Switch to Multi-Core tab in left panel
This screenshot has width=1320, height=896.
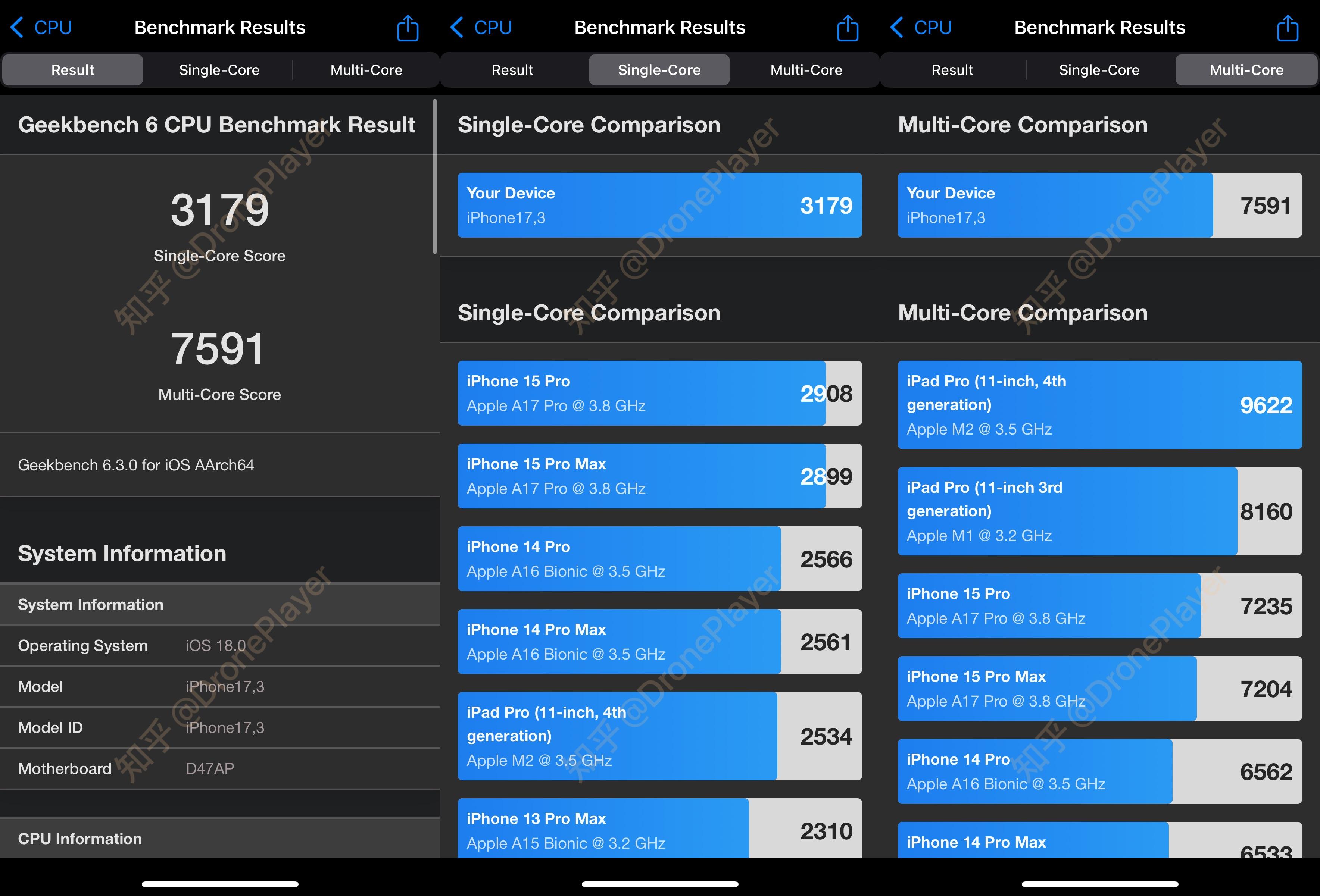coord(366,70)
